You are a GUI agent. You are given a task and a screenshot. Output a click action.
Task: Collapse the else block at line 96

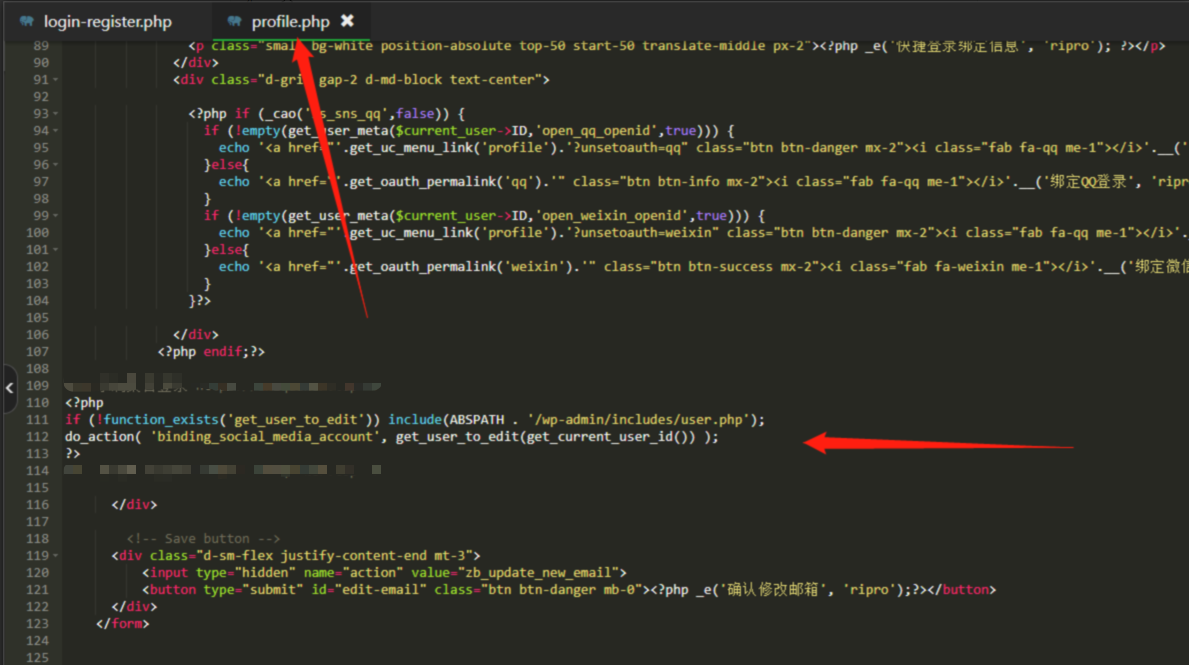(x=56, y=165)
